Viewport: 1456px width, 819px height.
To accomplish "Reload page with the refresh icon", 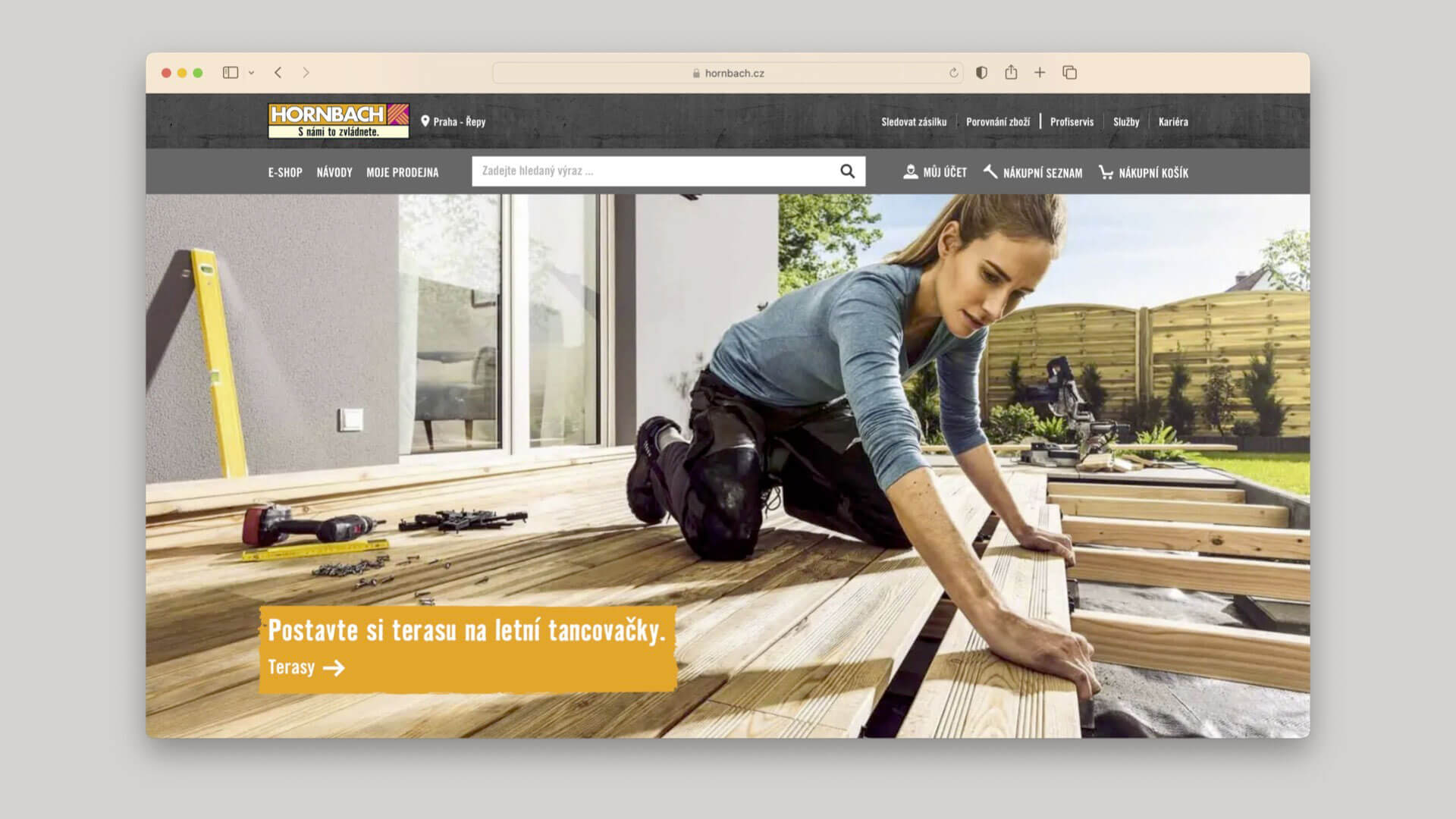I will (953, 73).
